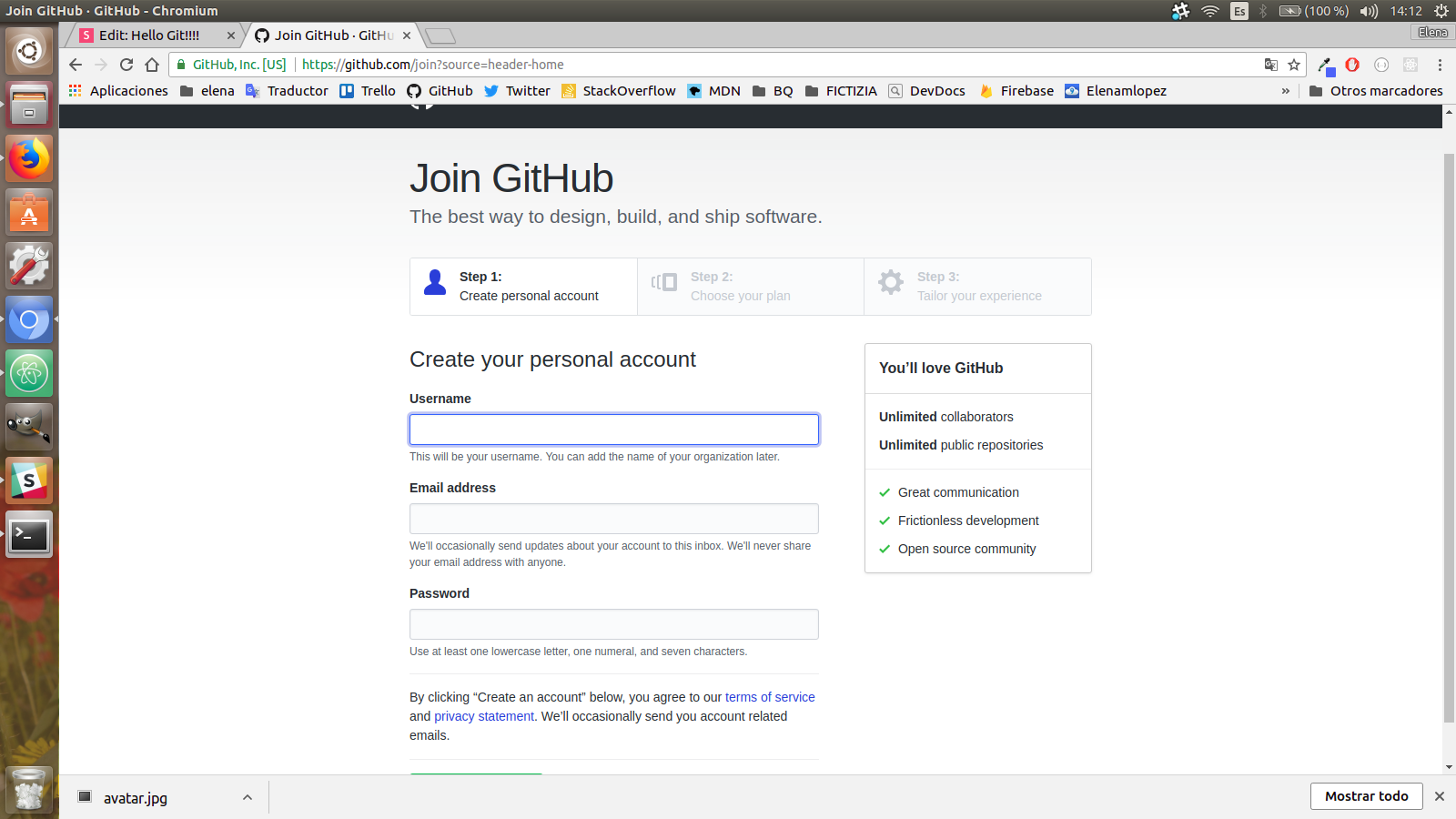Click the color picker extension icon

tap(1326, 66)
